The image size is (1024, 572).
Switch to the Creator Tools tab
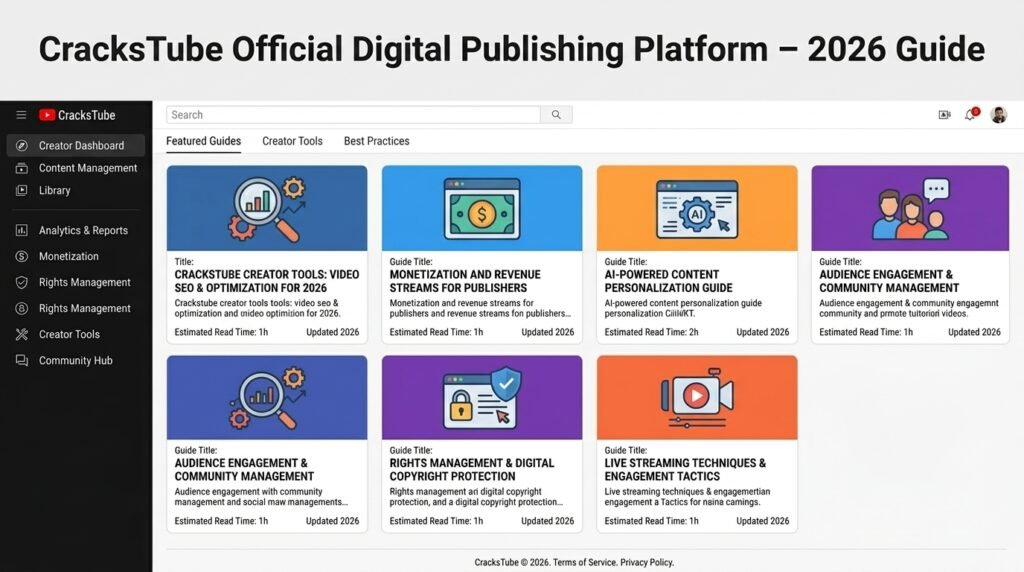(x=292, y=141)
